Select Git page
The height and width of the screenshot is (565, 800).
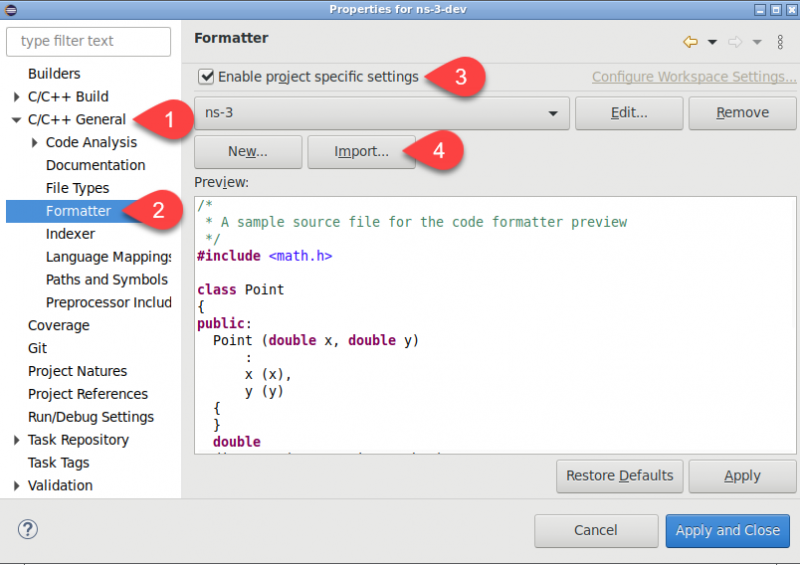coord(37,348)
